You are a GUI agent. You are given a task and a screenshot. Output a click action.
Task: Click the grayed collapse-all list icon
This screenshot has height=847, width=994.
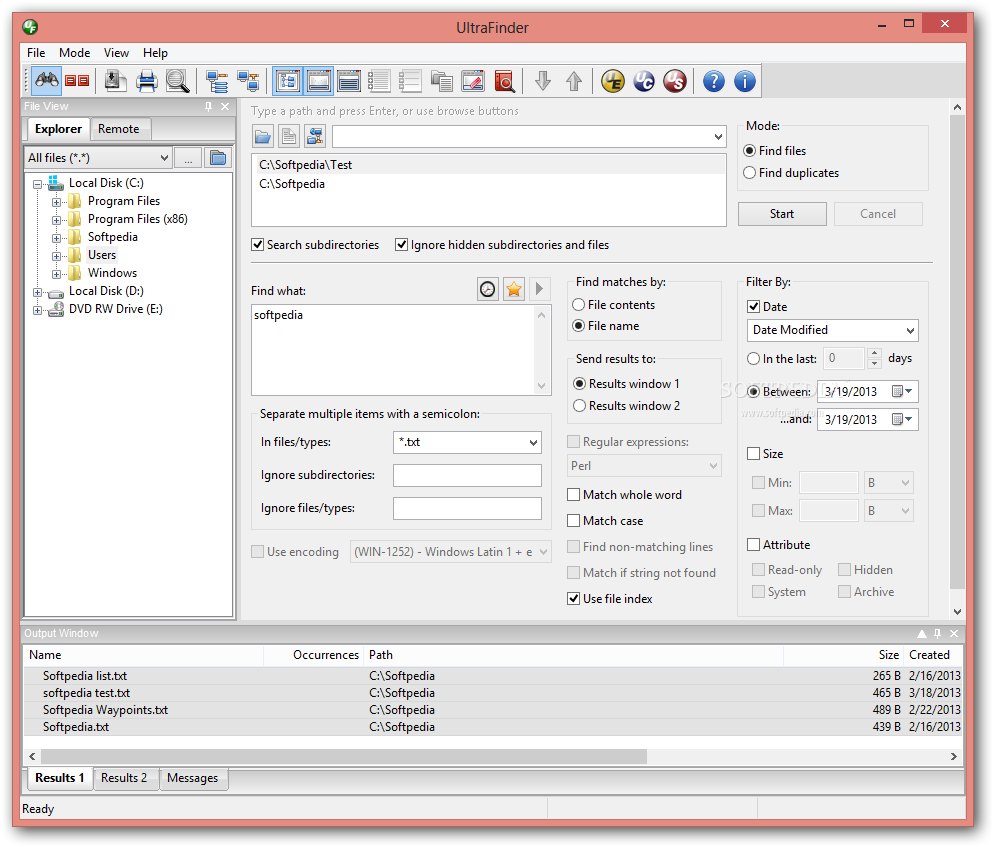coord(410,81)
